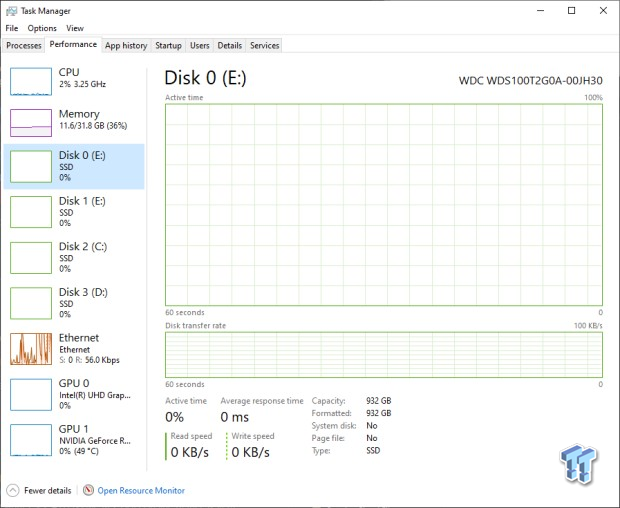
Task: Click the 'Disk 3 (D:)' label
Action: tap(83, 292)
